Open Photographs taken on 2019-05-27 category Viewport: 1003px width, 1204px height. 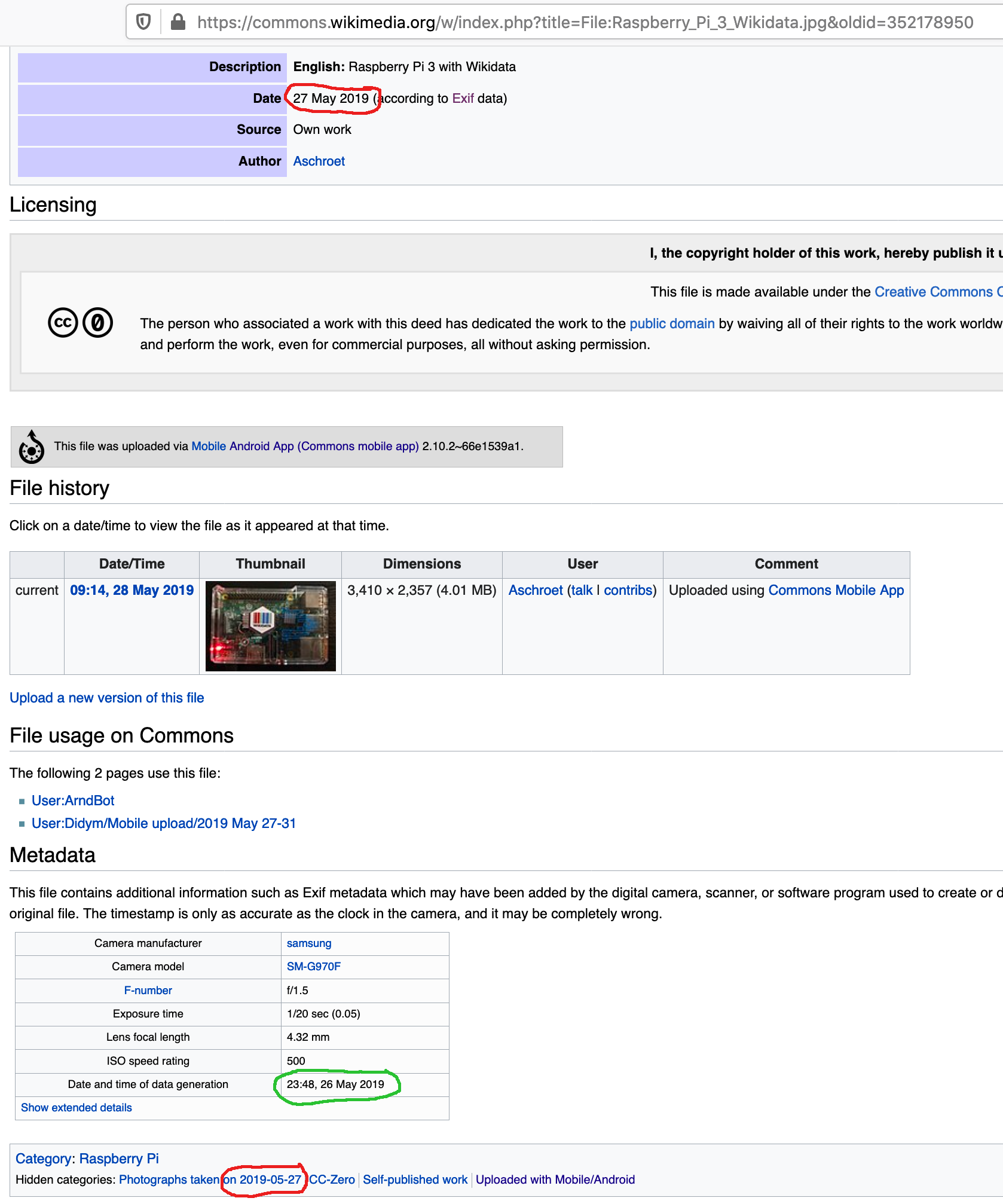click(x=210, y=1179)
